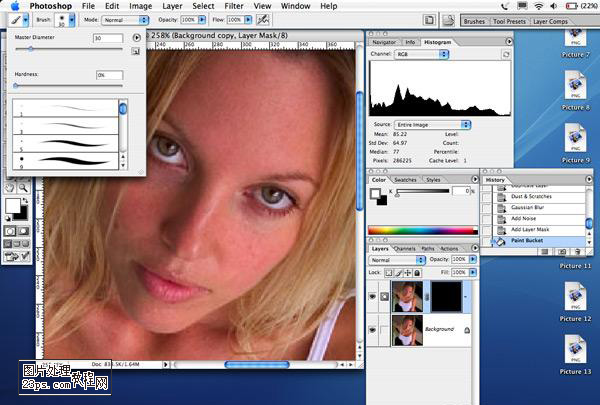
Task: Select the Zoom tool magnifier in toolbox
Action: click(24, 188)
